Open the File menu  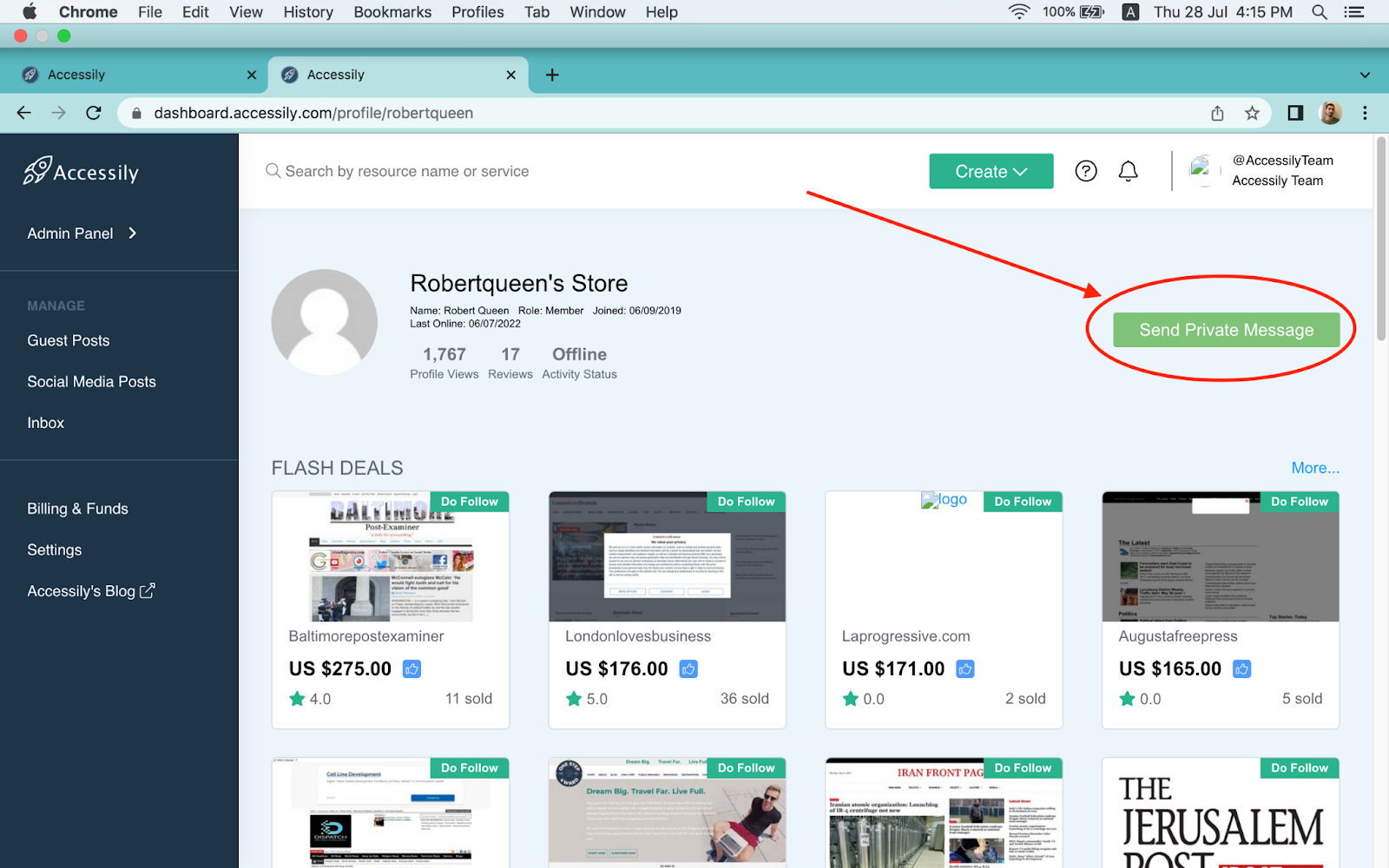coord(150,12)
